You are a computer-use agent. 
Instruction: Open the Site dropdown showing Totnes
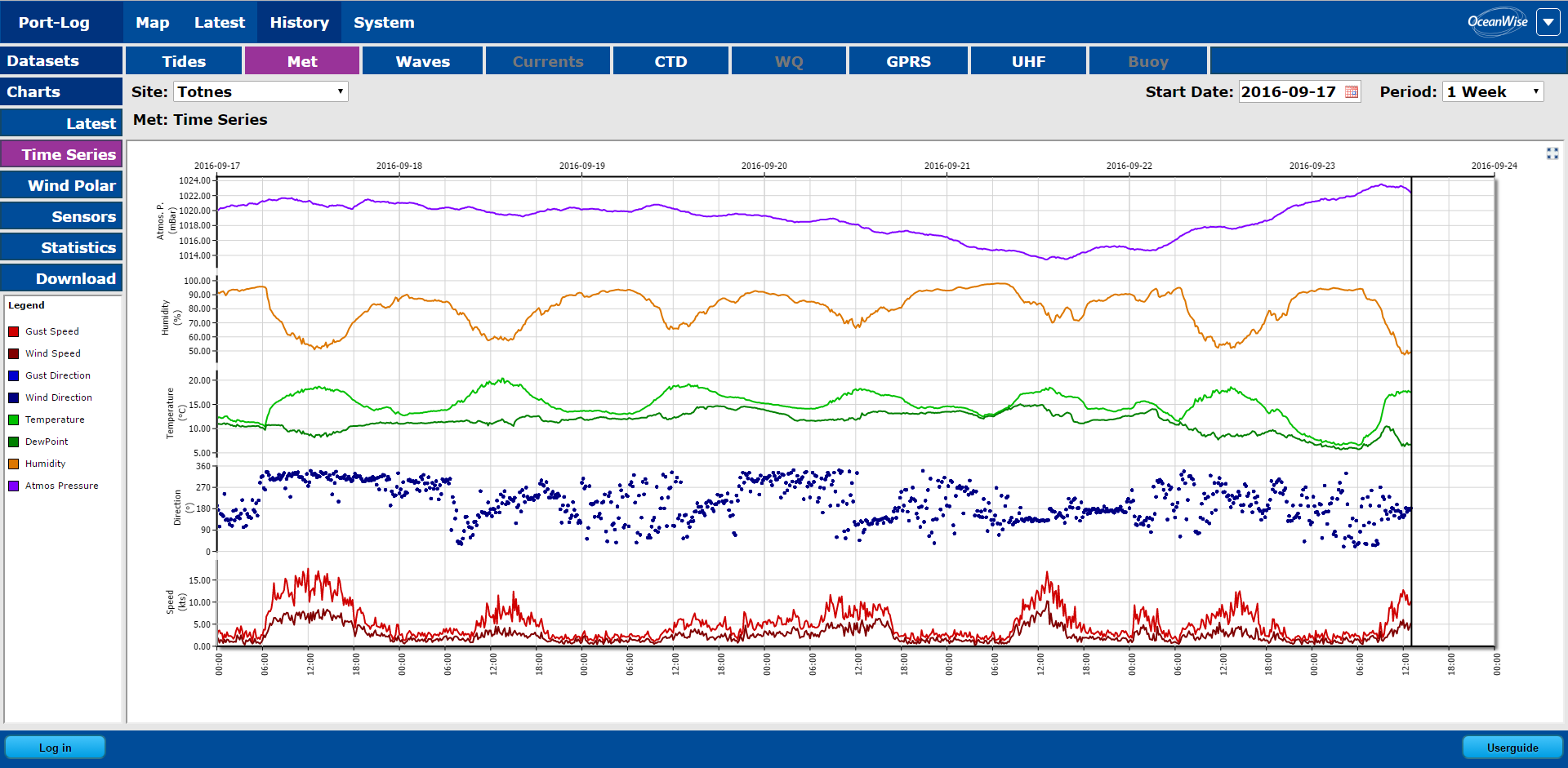tap(261, 91)
